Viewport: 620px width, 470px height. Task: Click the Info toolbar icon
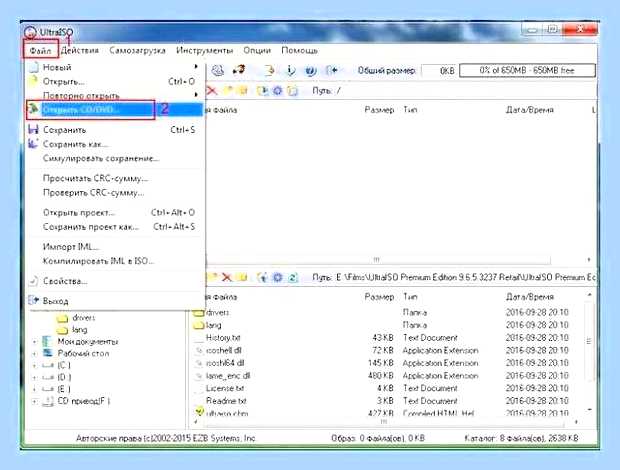(x=291, y=70)
